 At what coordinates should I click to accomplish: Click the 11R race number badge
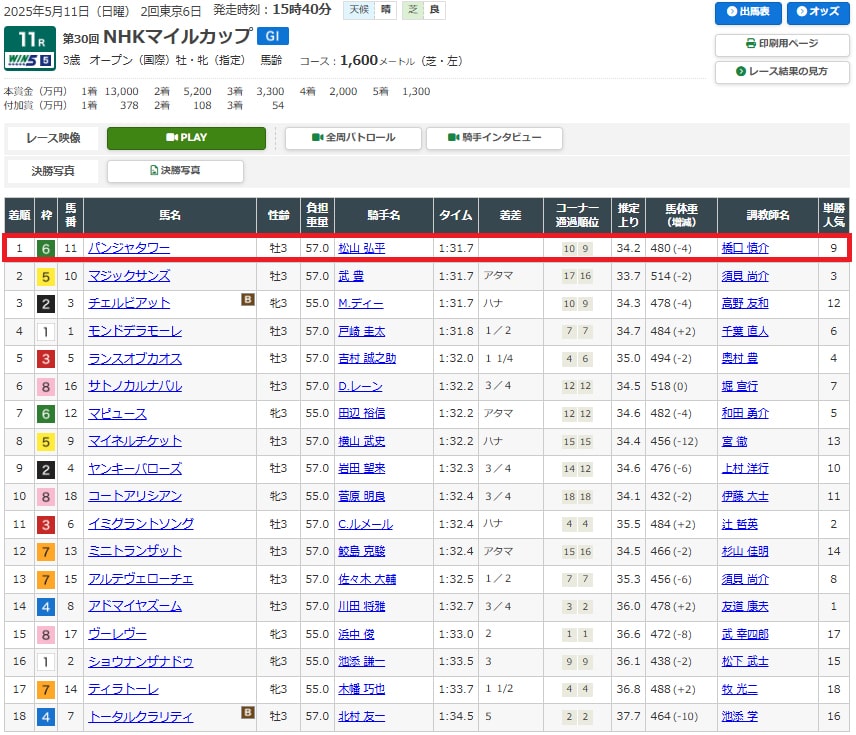pyautogui.click(x=29, y=38)
